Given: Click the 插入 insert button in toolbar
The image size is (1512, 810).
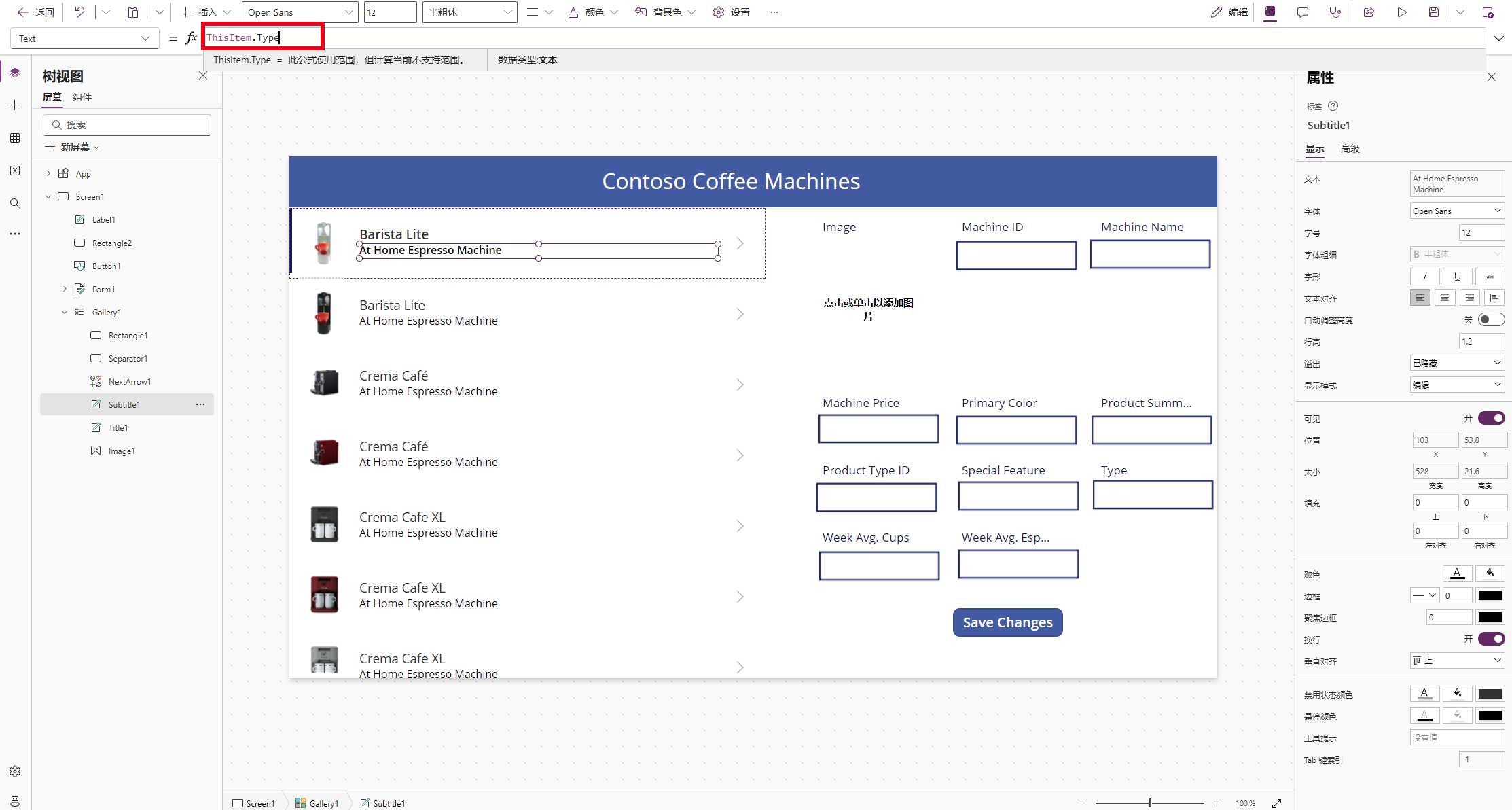Looking at the screenshot, I should (x=205, y=12).
